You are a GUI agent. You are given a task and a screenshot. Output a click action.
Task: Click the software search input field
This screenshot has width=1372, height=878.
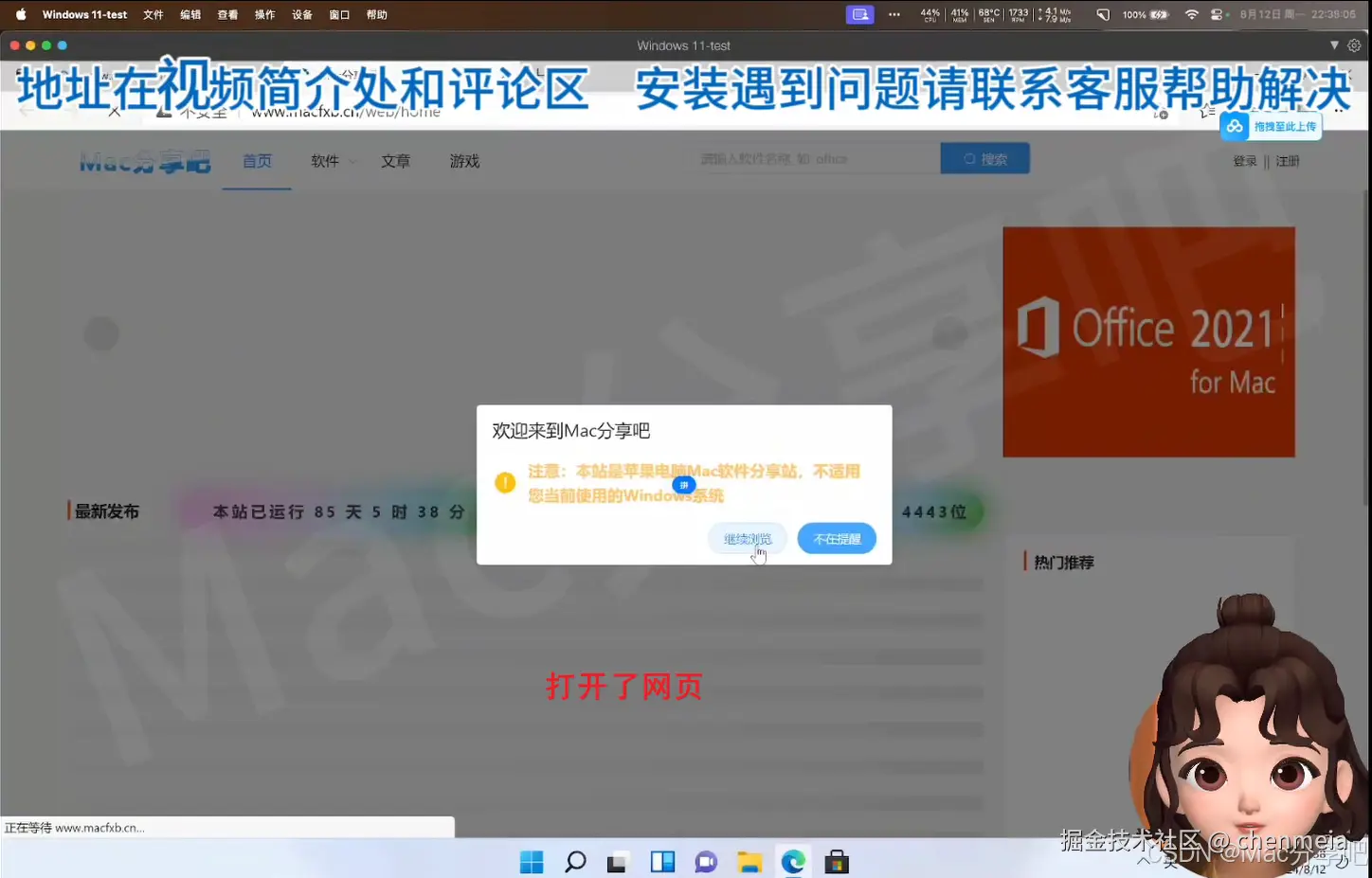click(x=810, y=158)
